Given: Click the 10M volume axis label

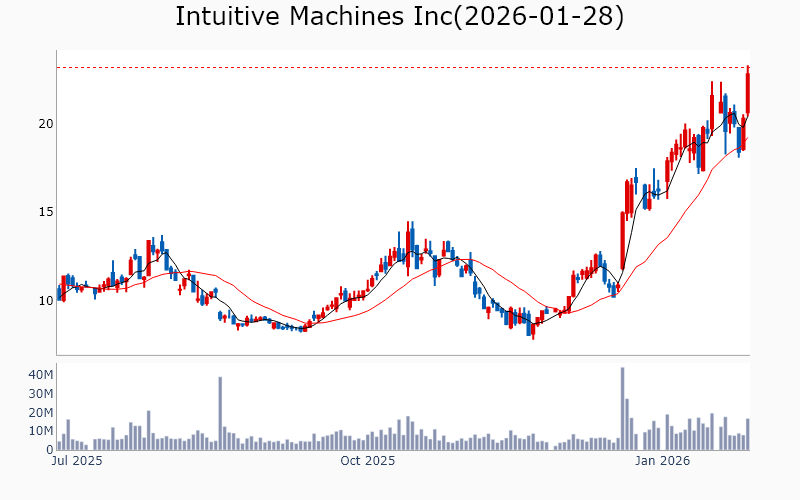Looking at the screenshot, I should pyautogui.click(x=40, y=431).
